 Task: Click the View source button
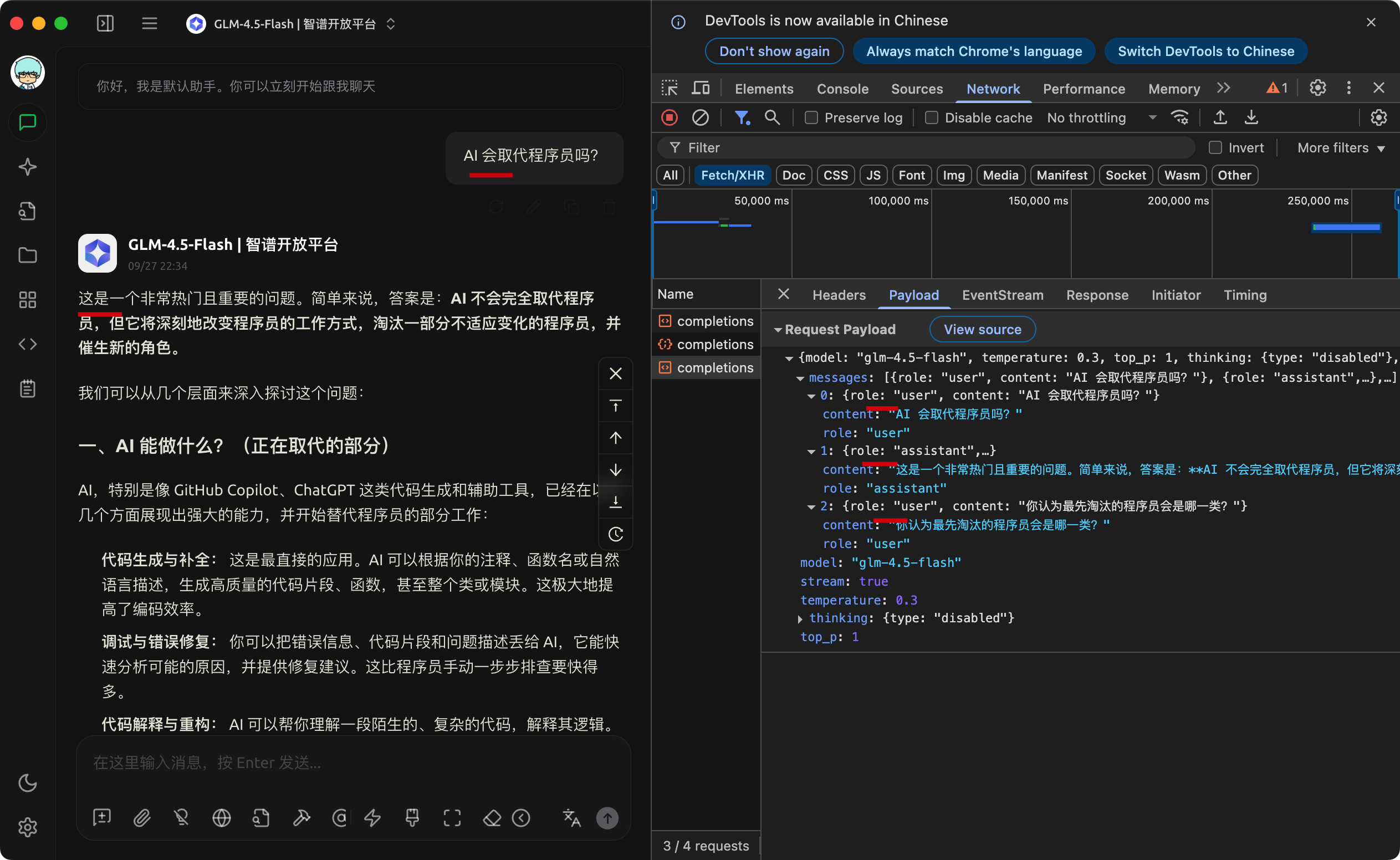(983, 329)
